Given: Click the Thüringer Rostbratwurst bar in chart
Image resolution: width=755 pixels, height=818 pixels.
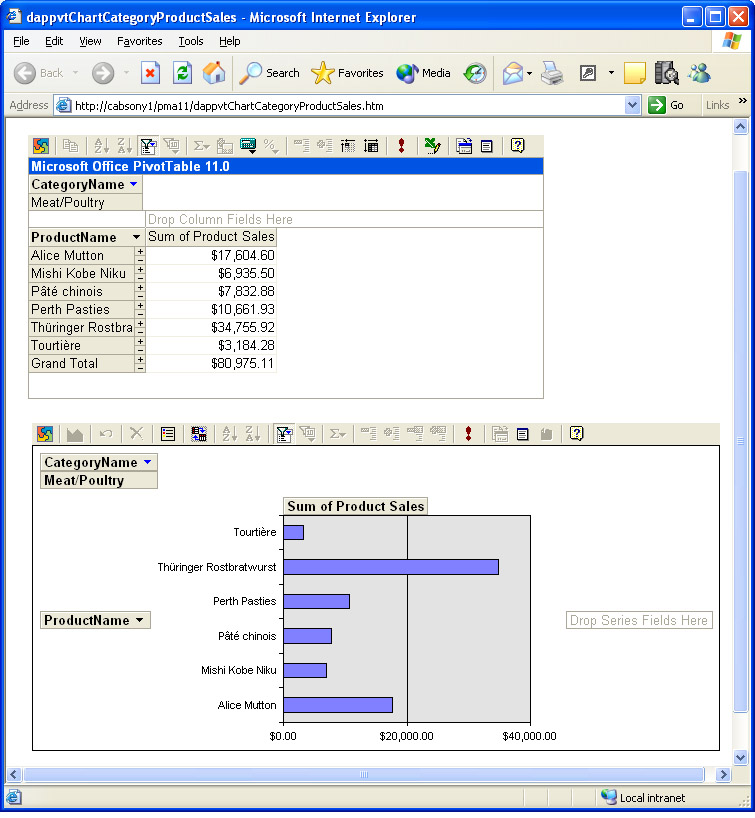Looking at the screenshot, I should click(390, 567).
